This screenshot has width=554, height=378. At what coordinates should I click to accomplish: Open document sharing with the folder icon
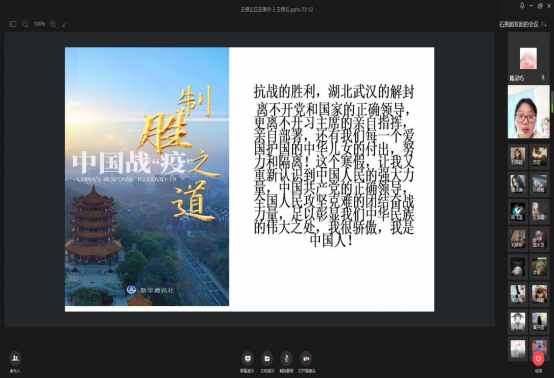coord(267,359)
